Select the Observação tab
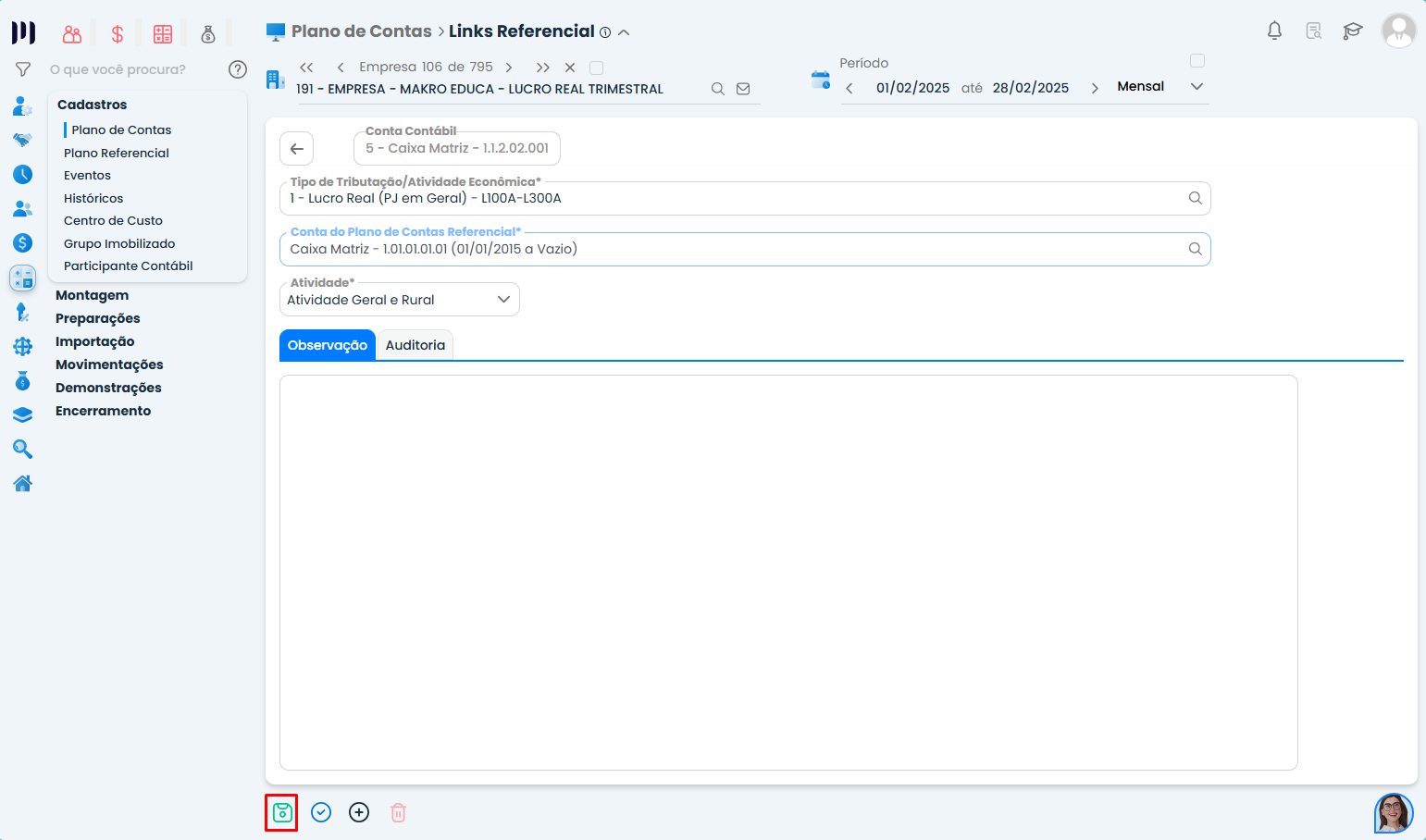 click(328, 345)
